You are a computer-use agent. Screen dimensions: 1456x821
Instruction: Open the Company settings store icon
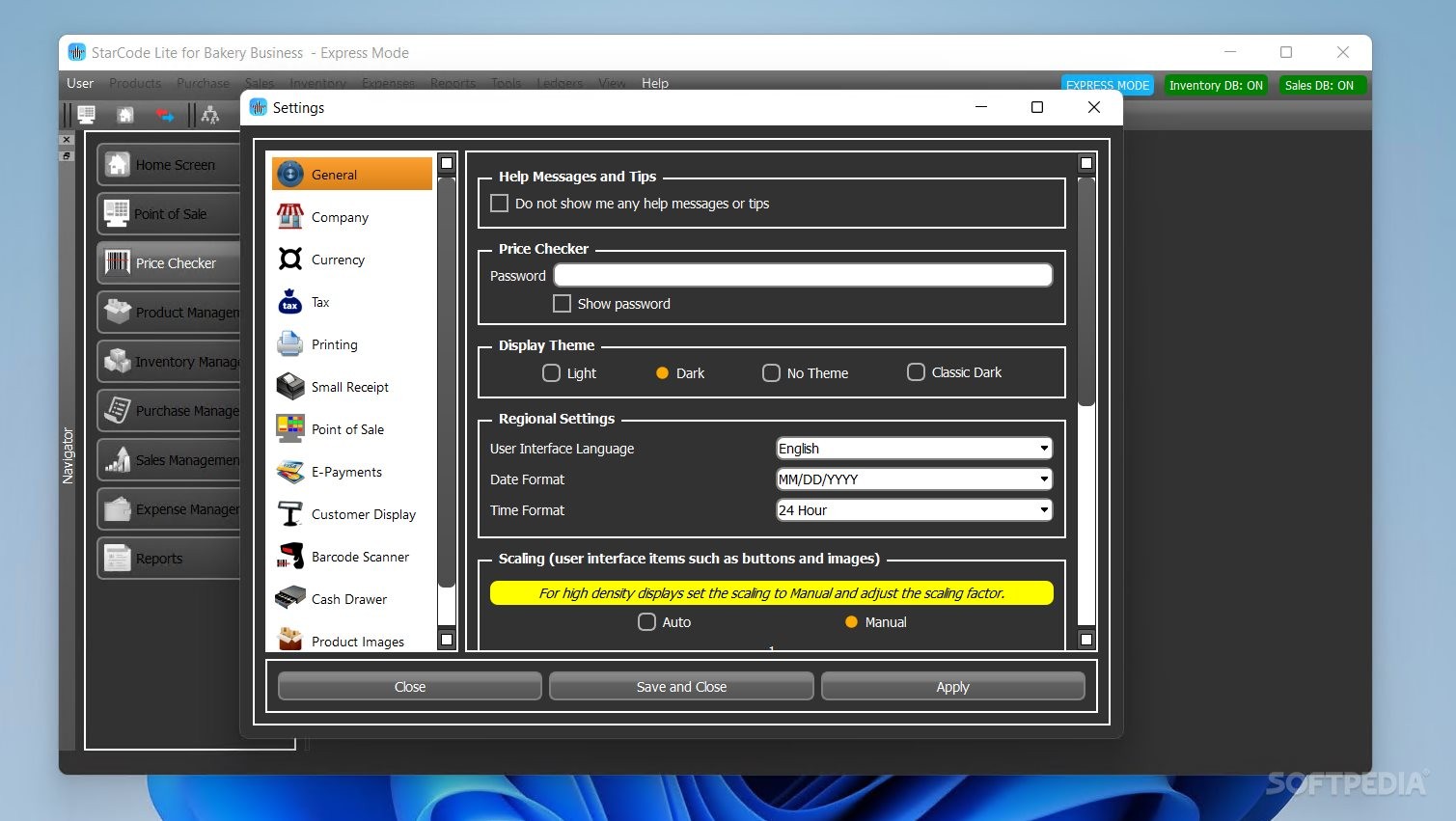(x=290, y=217)
